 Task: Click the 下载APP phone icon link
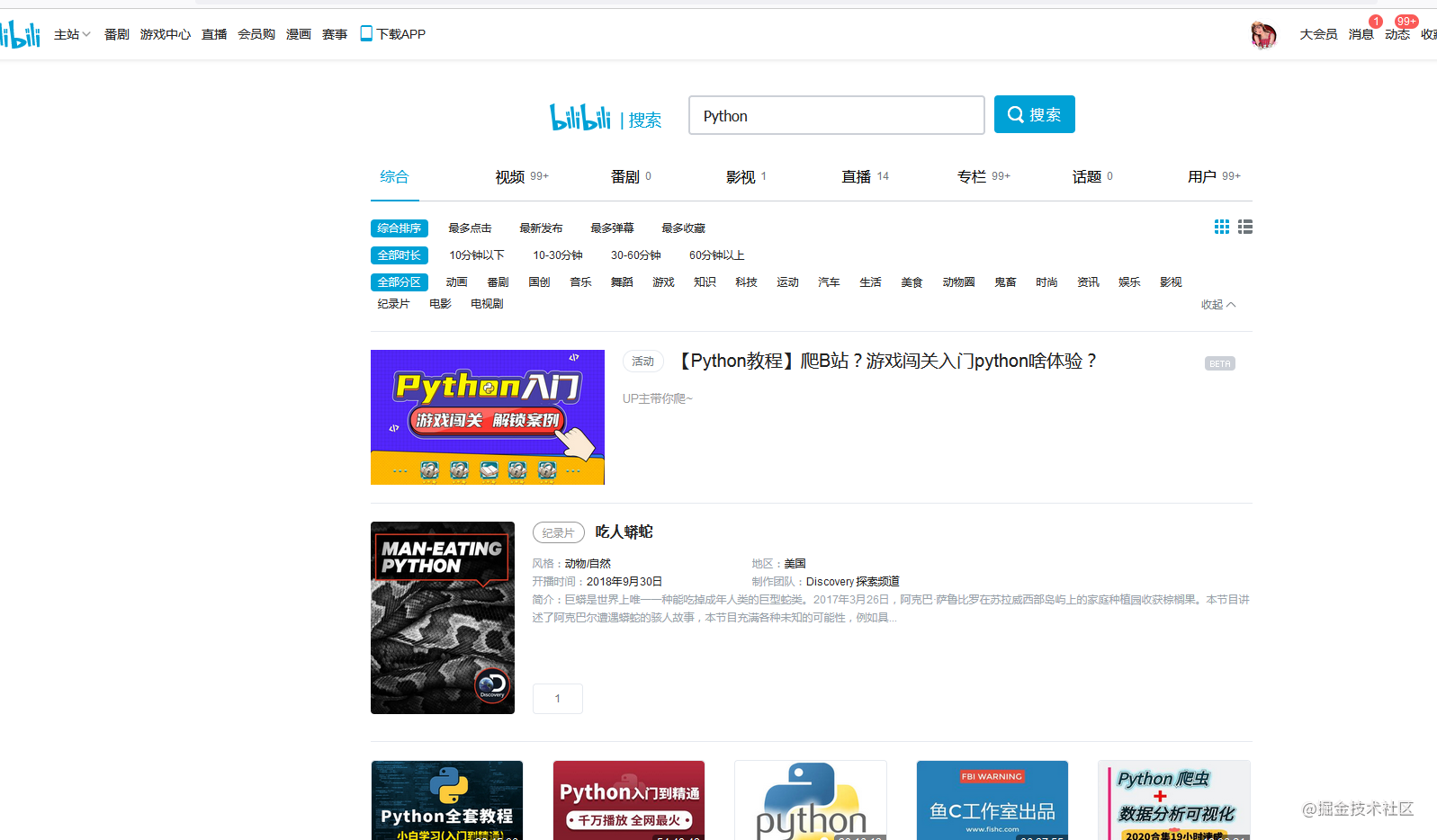coord(393,34)
